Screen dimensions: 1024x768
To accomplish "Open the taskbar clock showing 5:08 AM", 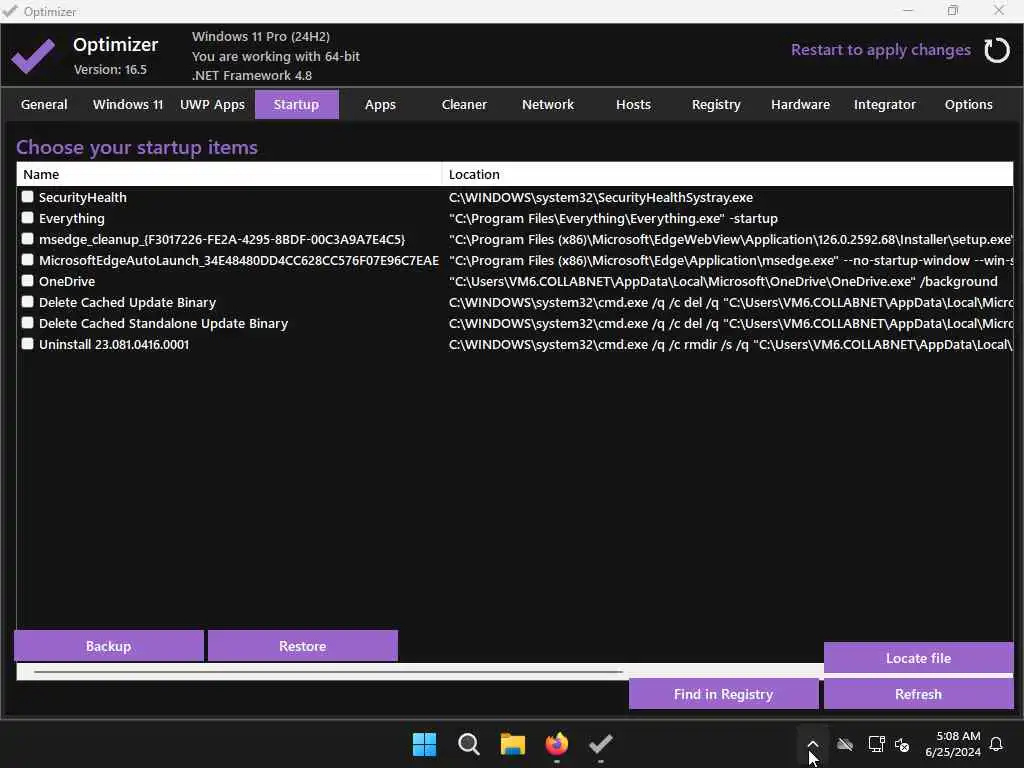I will [952, 744].
